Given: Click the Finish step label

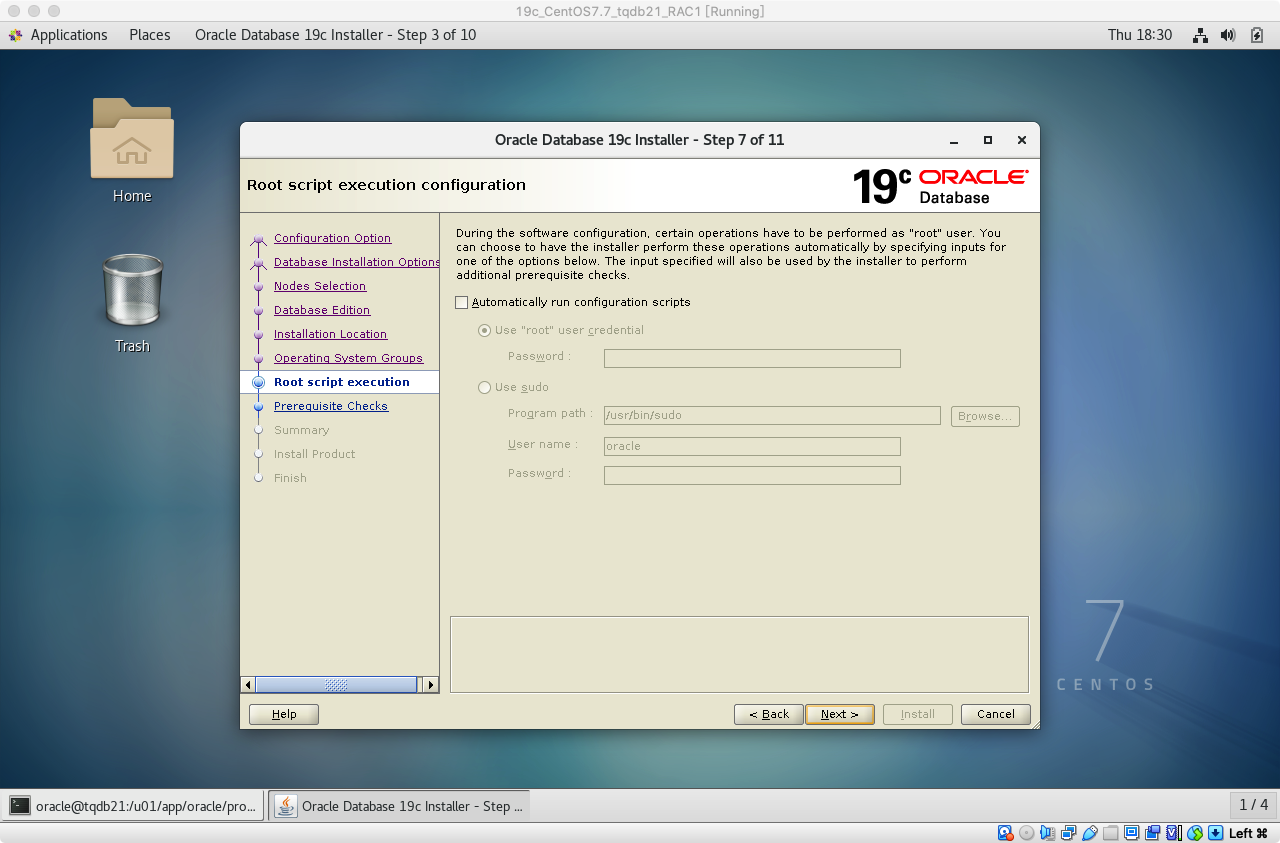Looking at the screenshot, I should pos(290,478).
